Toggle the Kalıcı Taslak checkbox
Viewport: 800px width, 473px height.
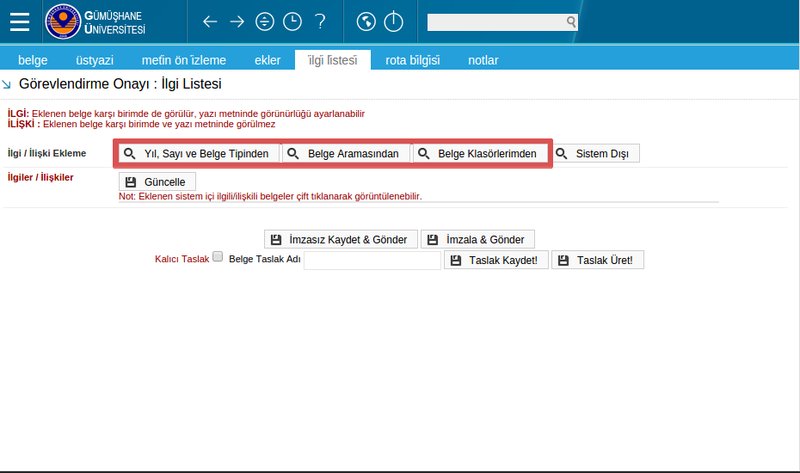tap(218, 257)
